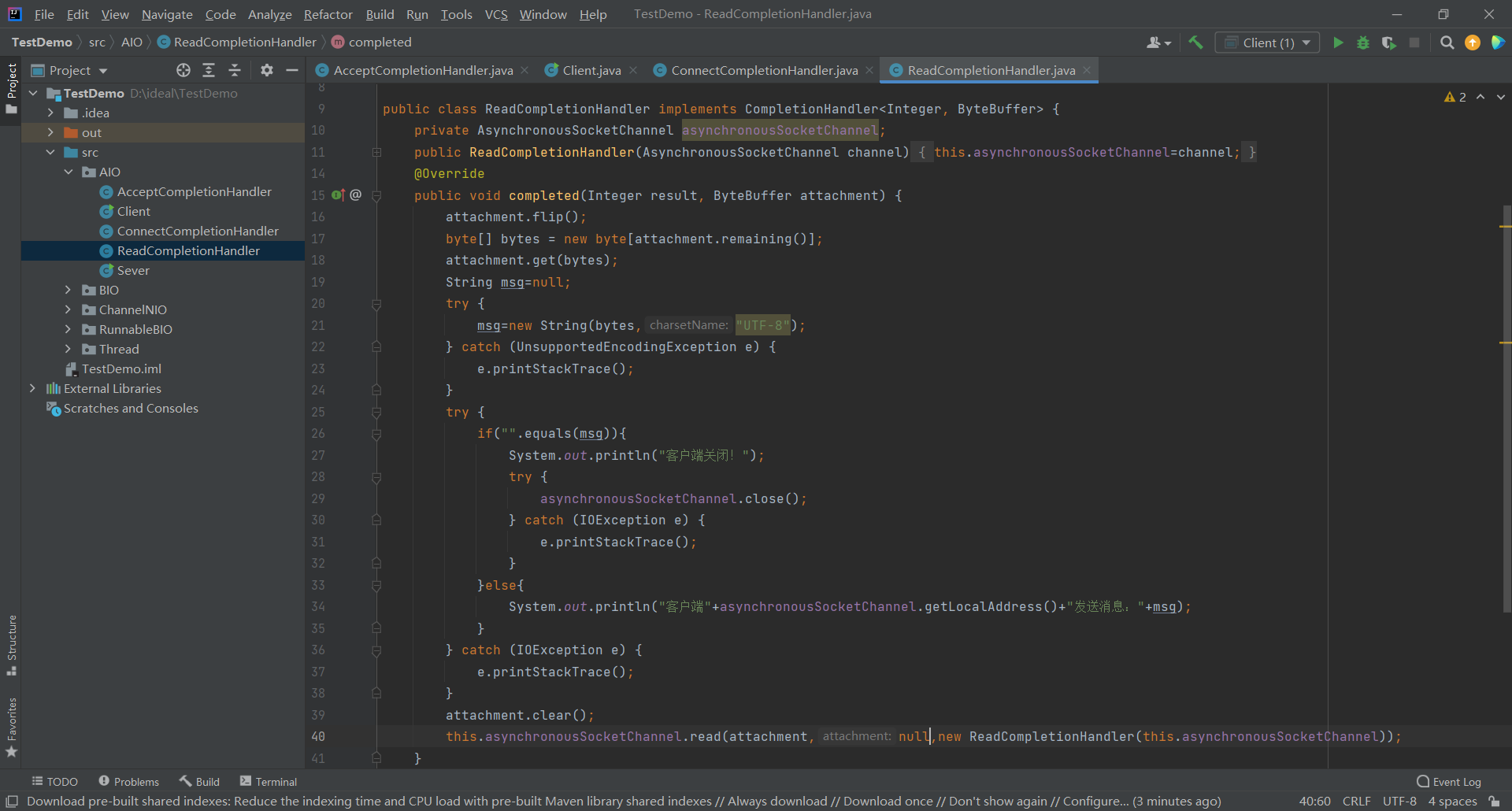The width and height of the screenshot is (1512, 811).
Task: Click the @ gutter marker on line 15
Action: point(356,194)
